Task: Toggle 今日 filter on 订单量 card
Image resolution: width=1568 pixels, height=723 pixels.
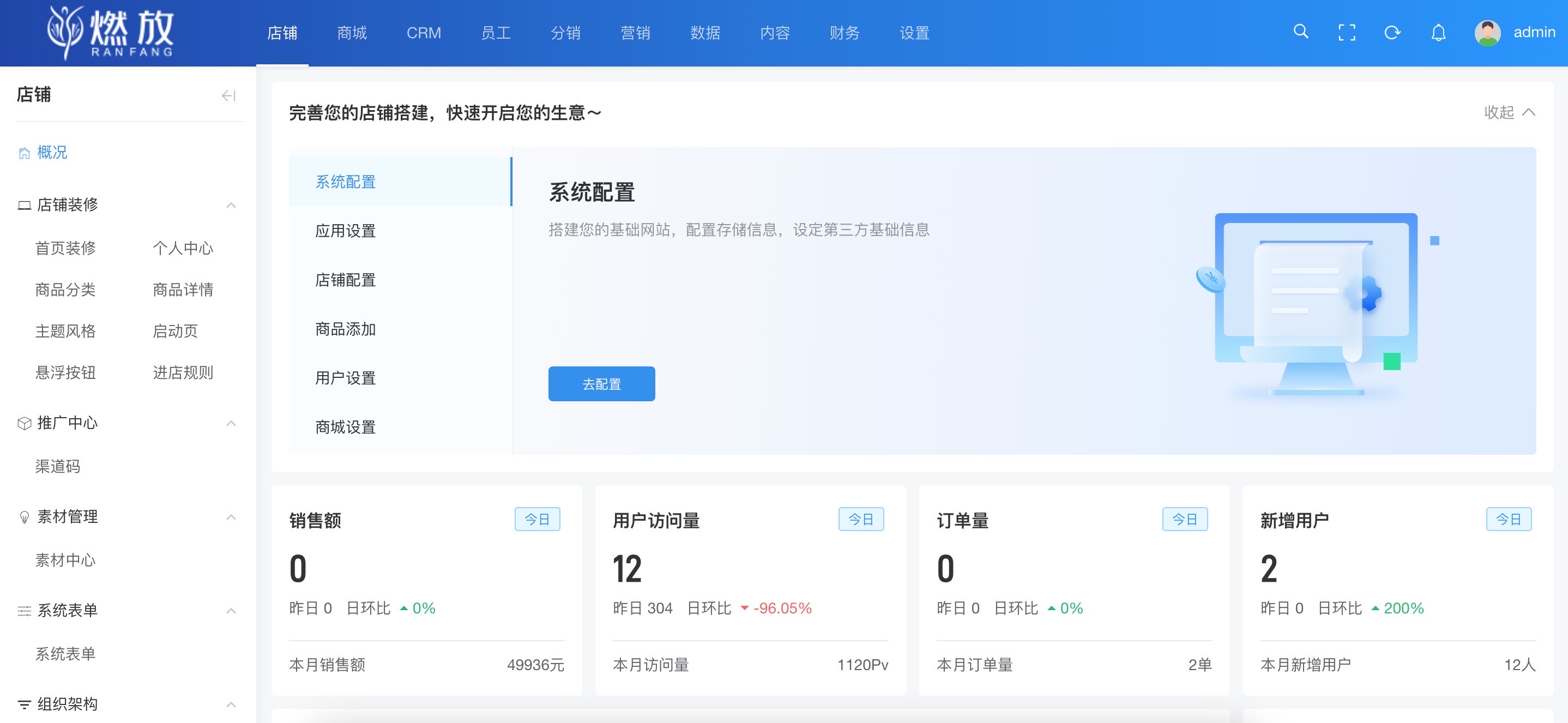Action: point(1185,519)
